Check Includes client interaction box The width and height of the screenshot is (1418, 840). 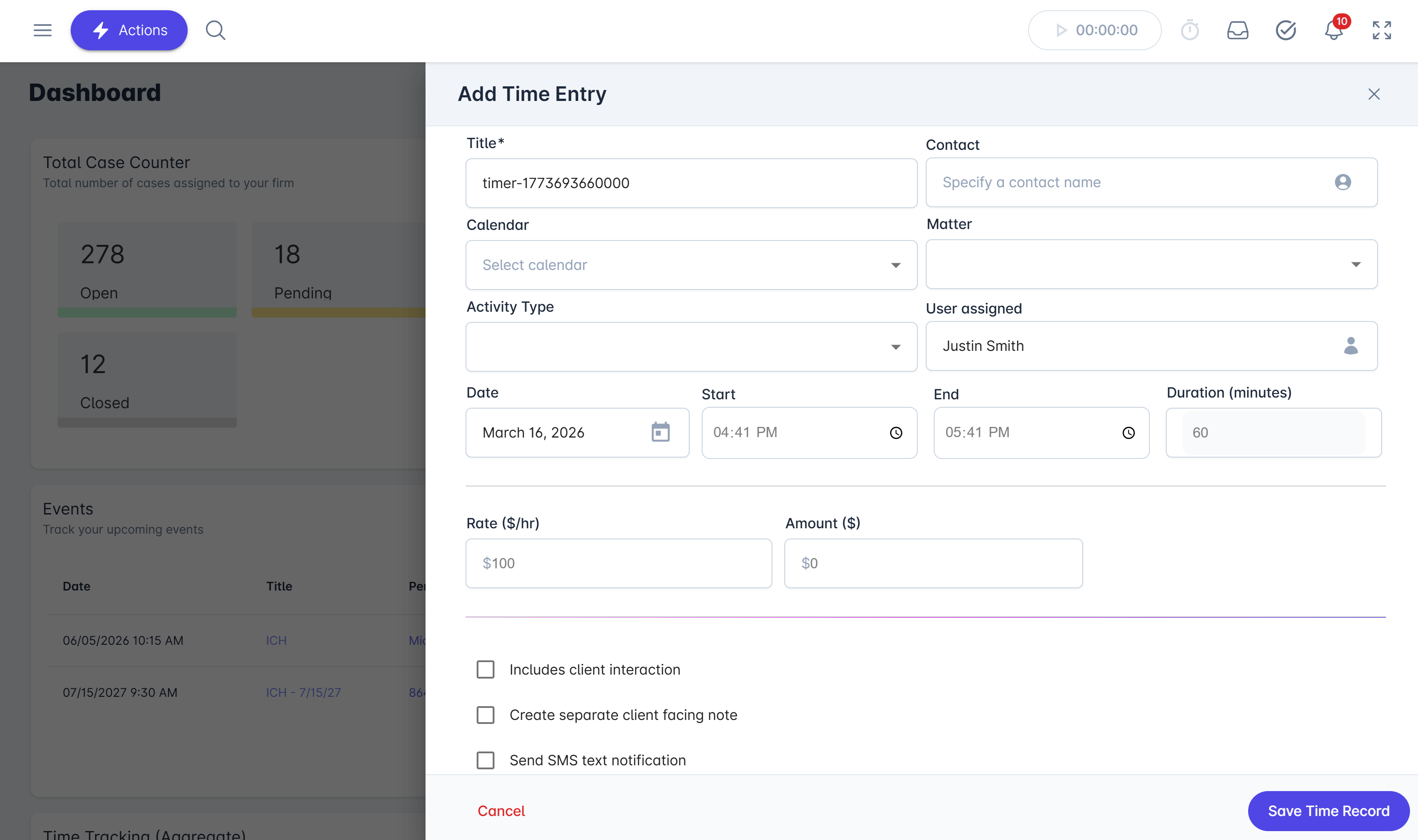(485, 670)
